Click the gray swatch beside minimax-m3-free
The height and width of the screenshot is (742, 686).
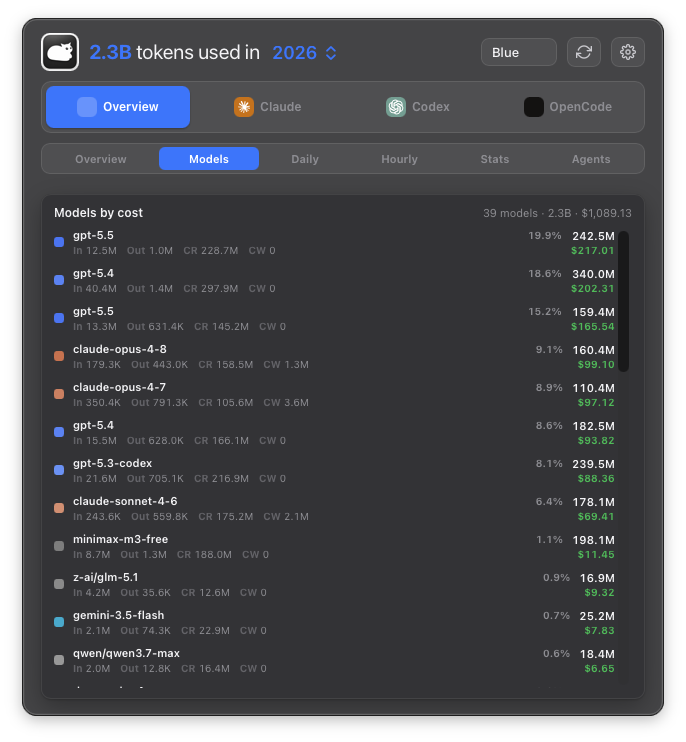(59, 546)
